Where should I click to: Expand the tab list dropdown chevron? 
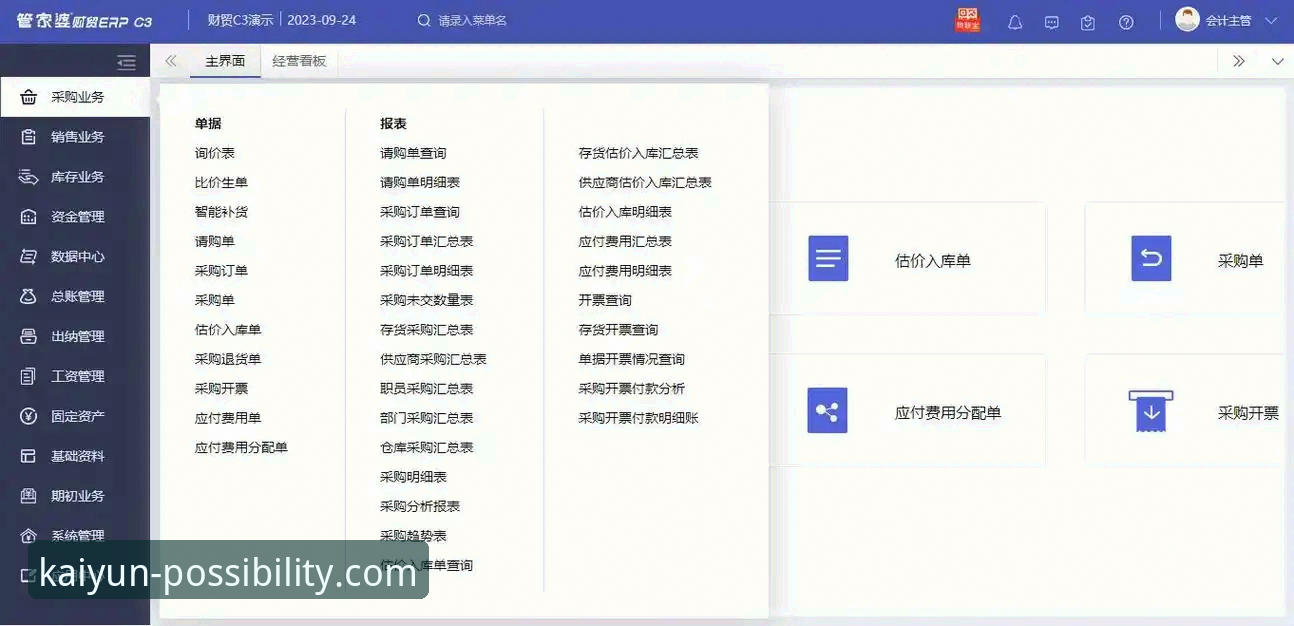[x=1277, y=62]
